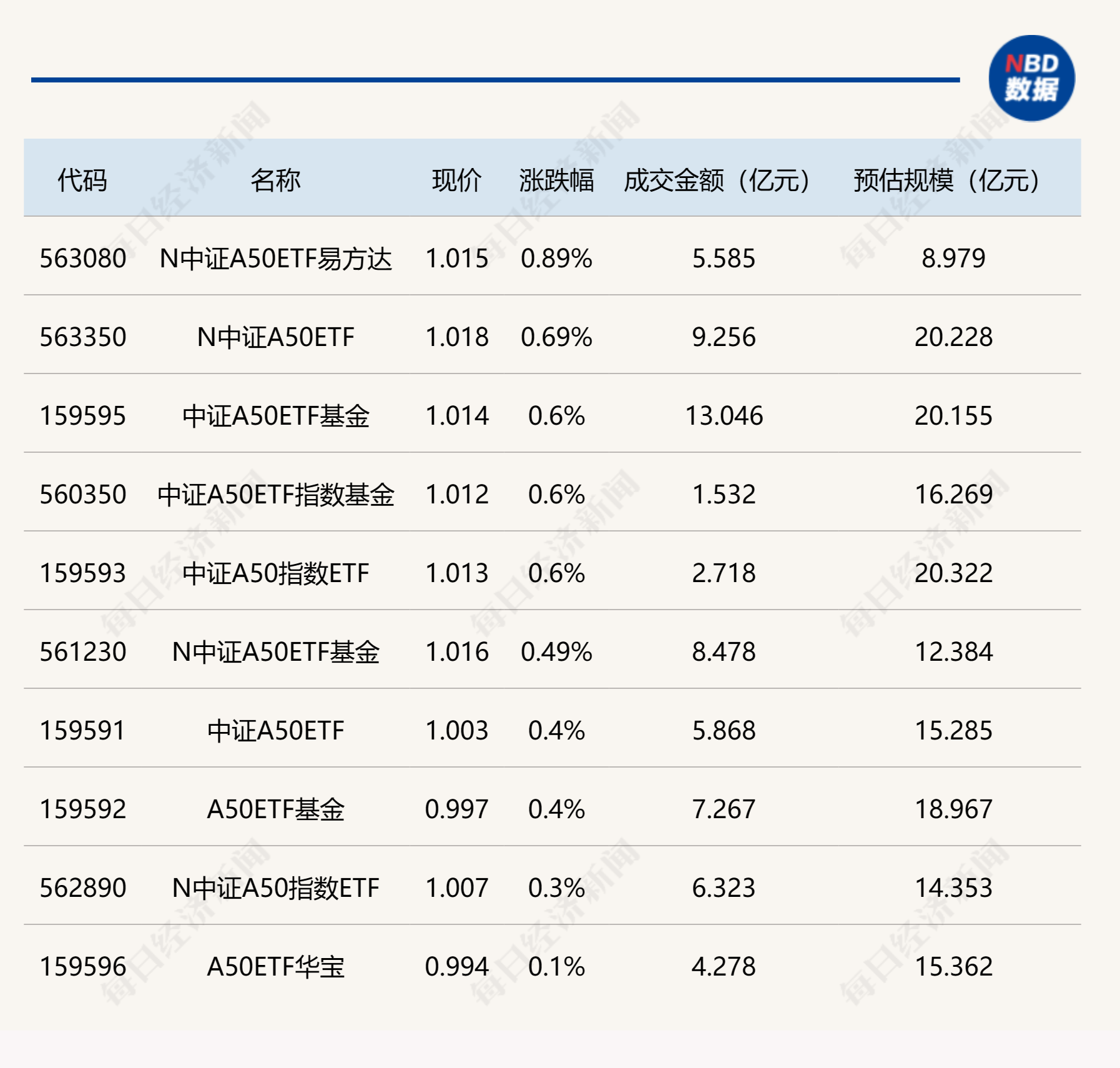Click the 0.1% change value
Viewport: 1120px width, 1068px height.
click(x=556, y=967)
